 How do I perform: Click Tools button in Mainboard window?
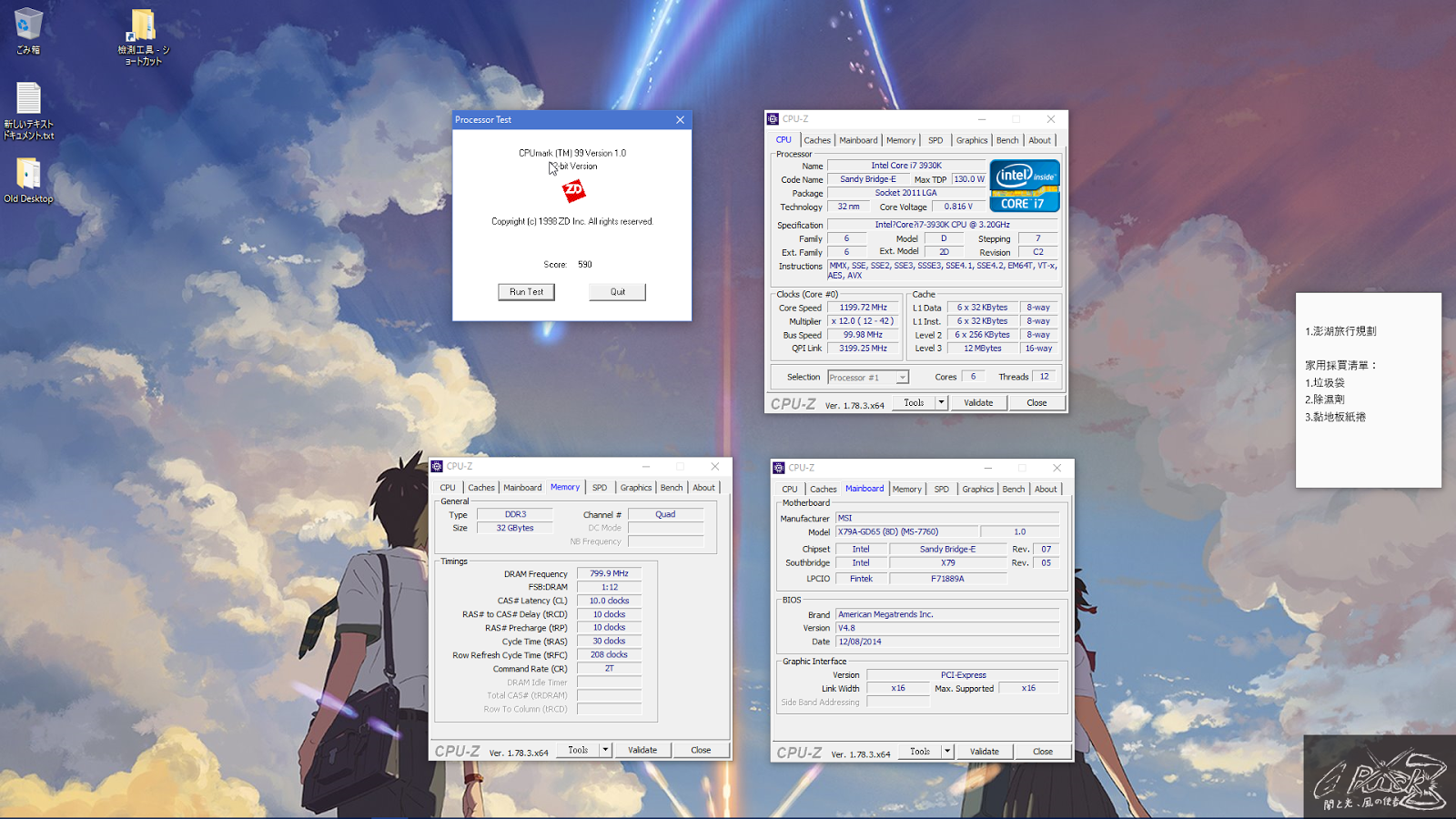pyautogui.click(x=920, y=753)
